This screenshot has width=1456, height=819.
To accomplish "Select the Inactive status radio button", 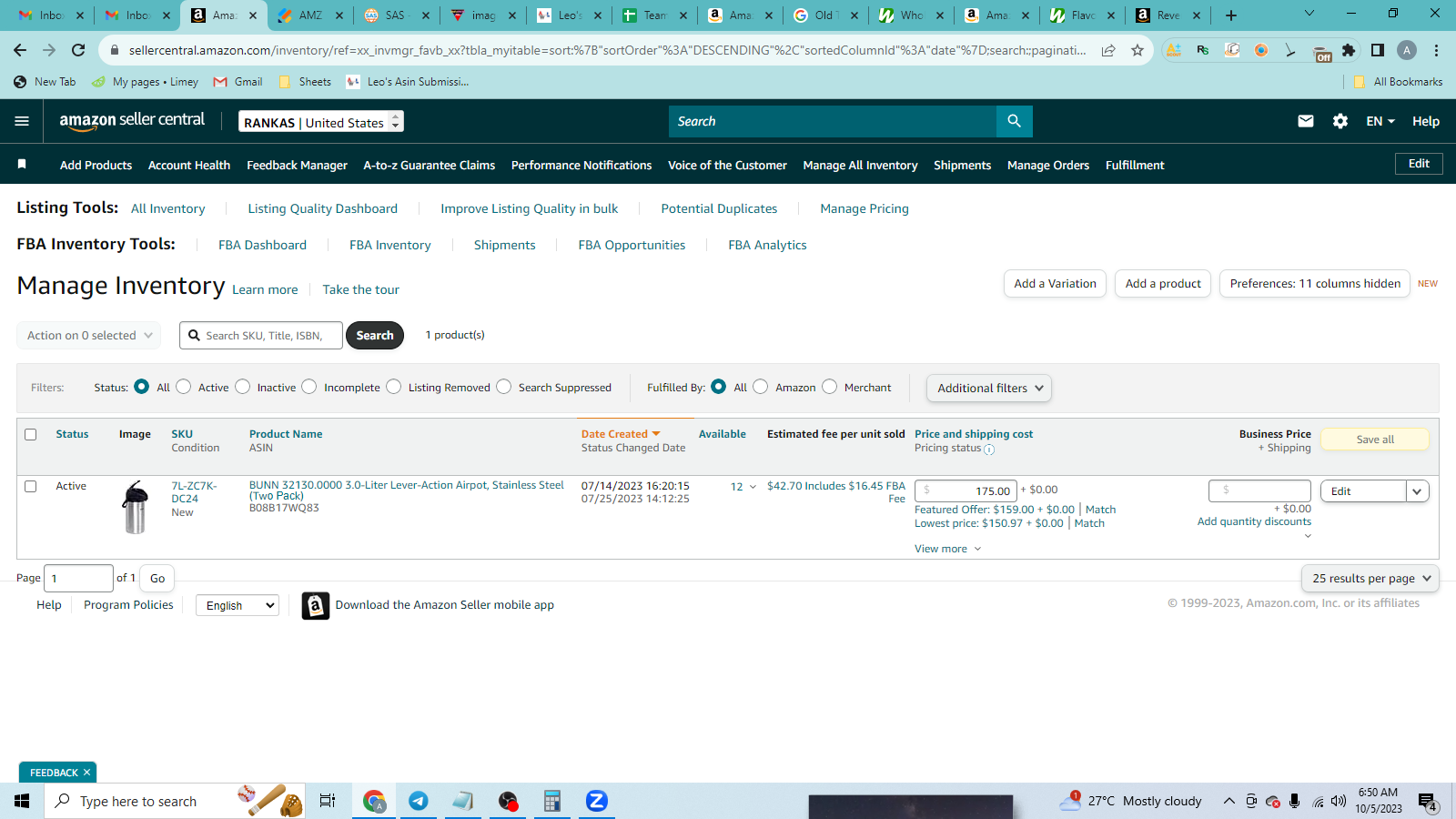I will tap(243, 387).
